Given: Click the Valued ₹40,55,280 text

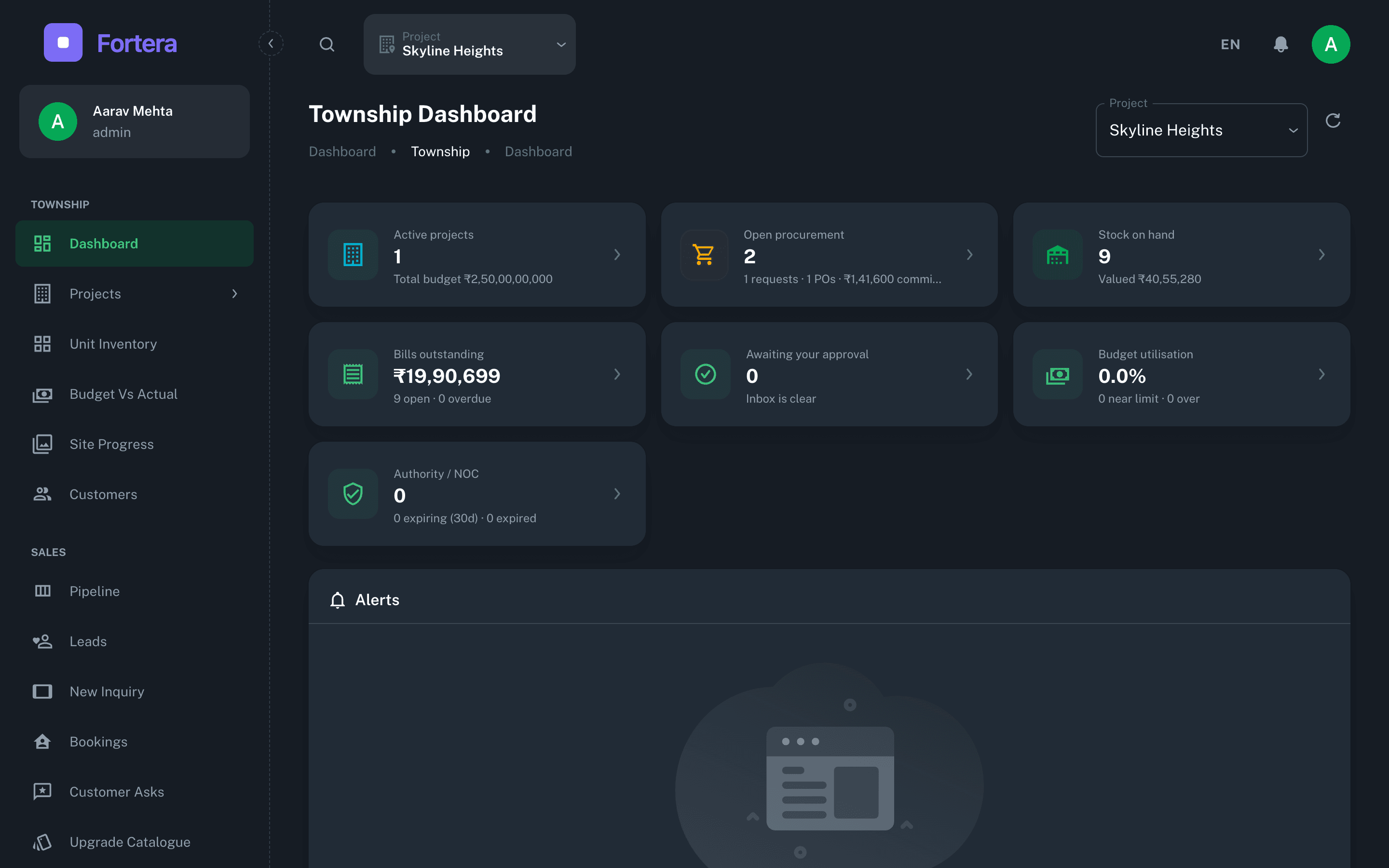Looking at the screenshot, I should (1149, 279).
